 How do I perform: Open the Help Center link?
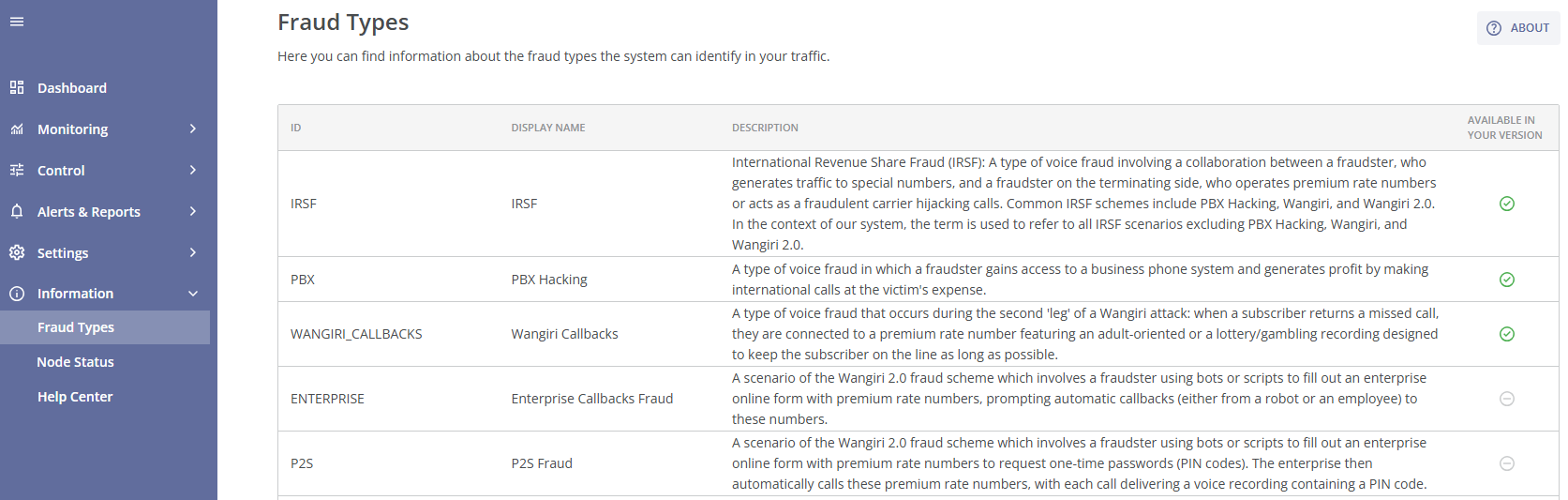tap(75, 397)
